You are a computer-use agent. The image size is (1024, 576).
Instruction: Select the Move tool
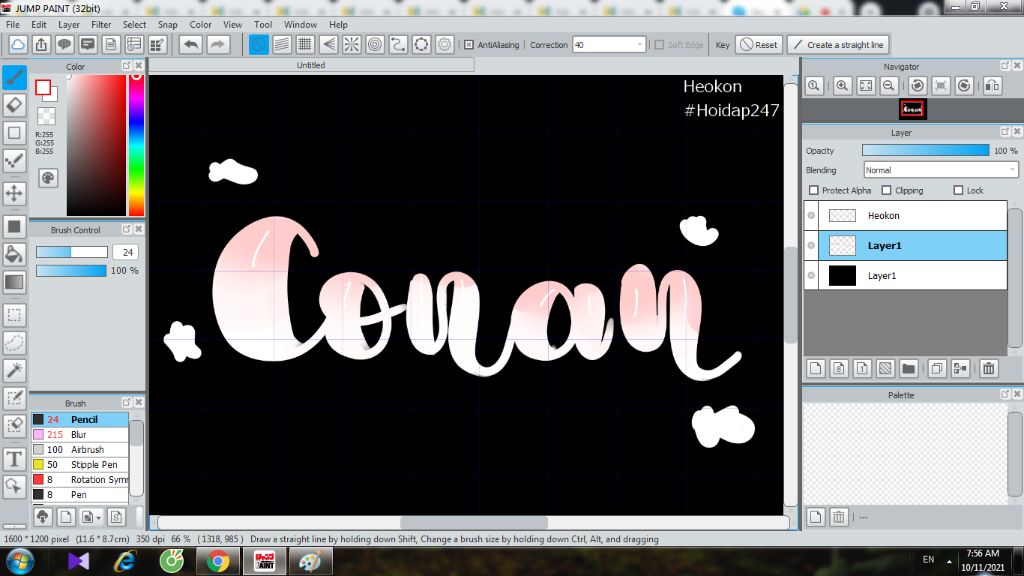point(14,193)
